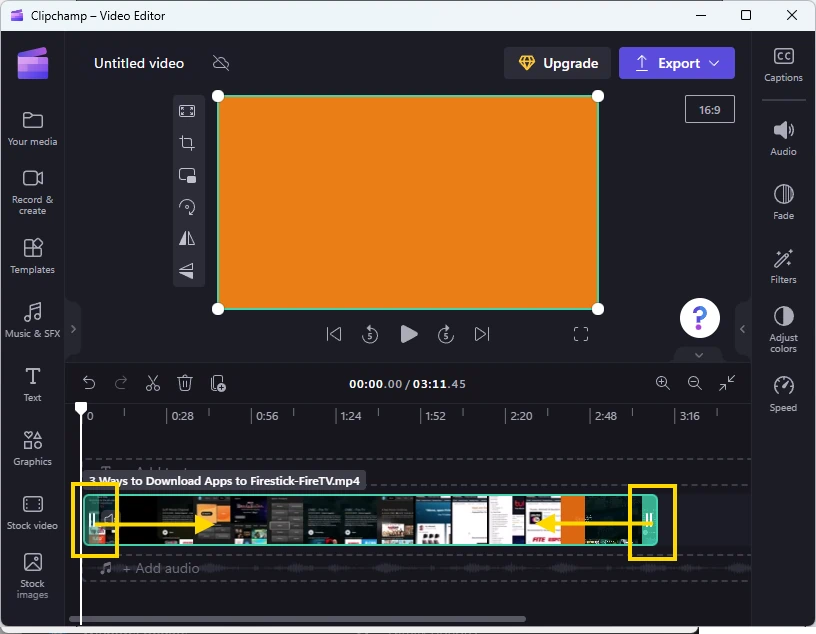
Task: Click the horizontal timeline scrollbar
Action: pyautogui.click(x=297, y=619)
